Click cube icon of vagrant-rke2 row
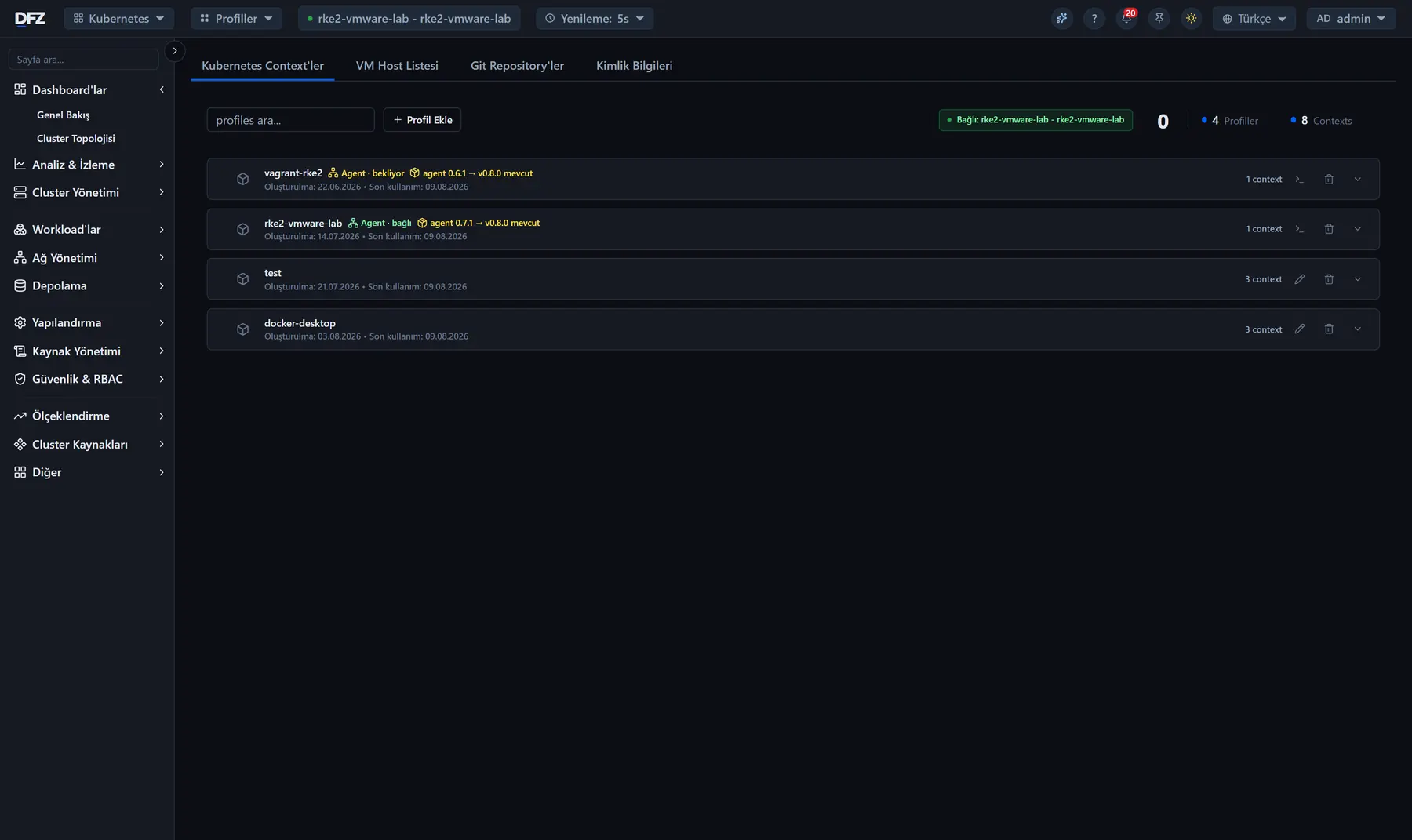 pos(243,179)
